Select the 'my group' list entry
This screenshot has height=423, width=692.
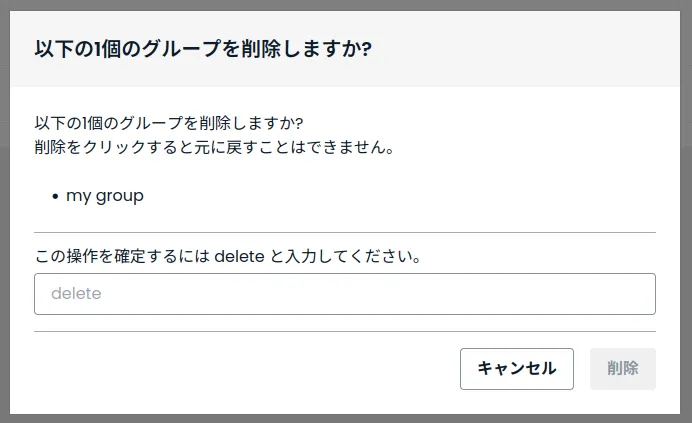point(105,196)
